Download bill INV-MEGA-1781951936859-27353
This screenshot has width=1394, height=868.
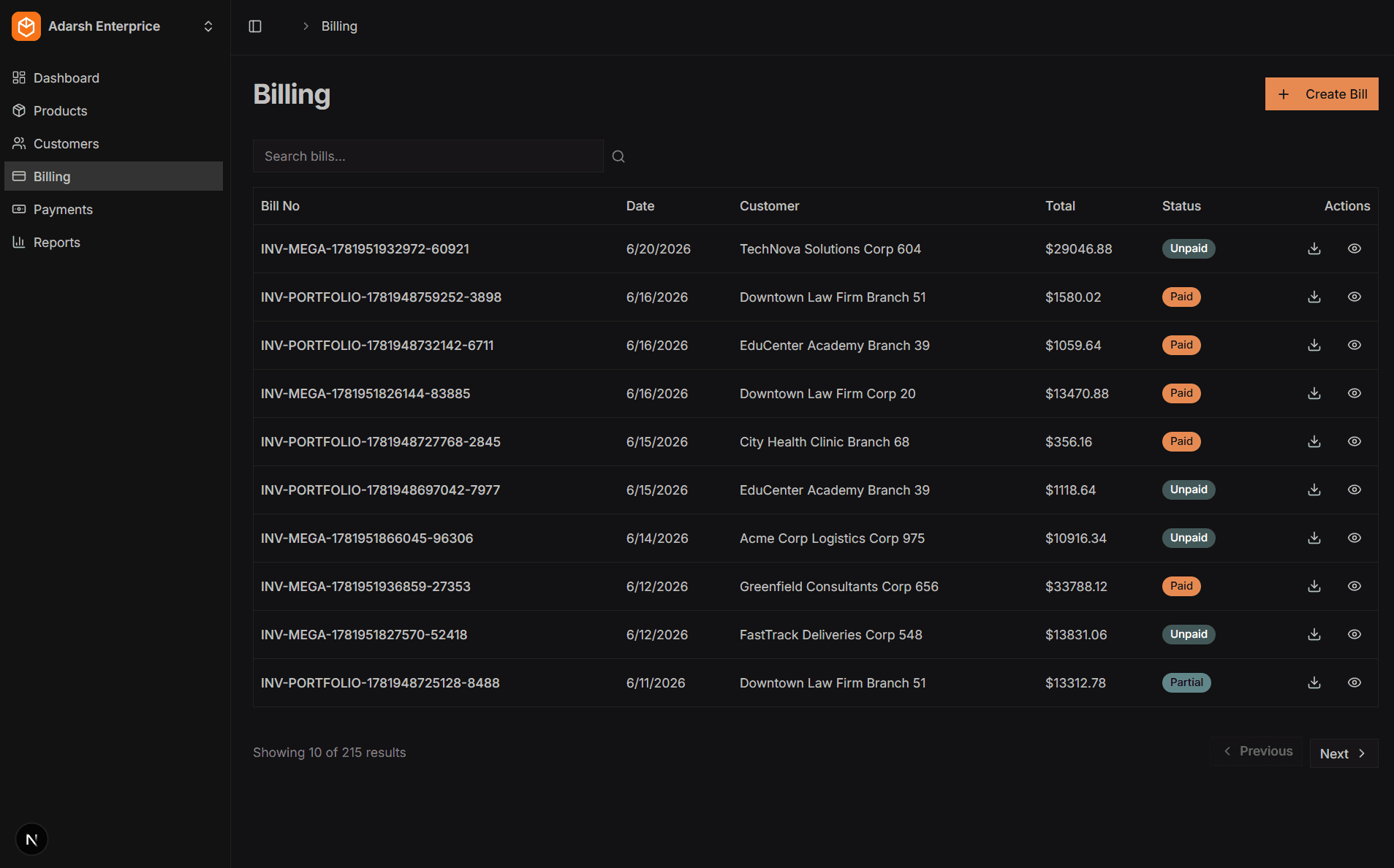point(1314,586)
